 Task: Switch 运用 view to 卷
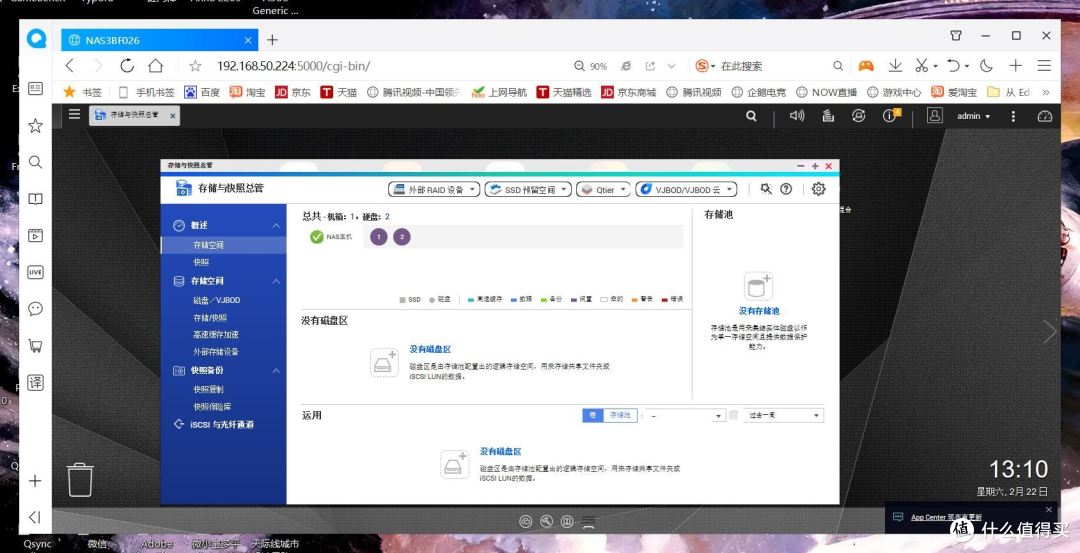(593, 415)
